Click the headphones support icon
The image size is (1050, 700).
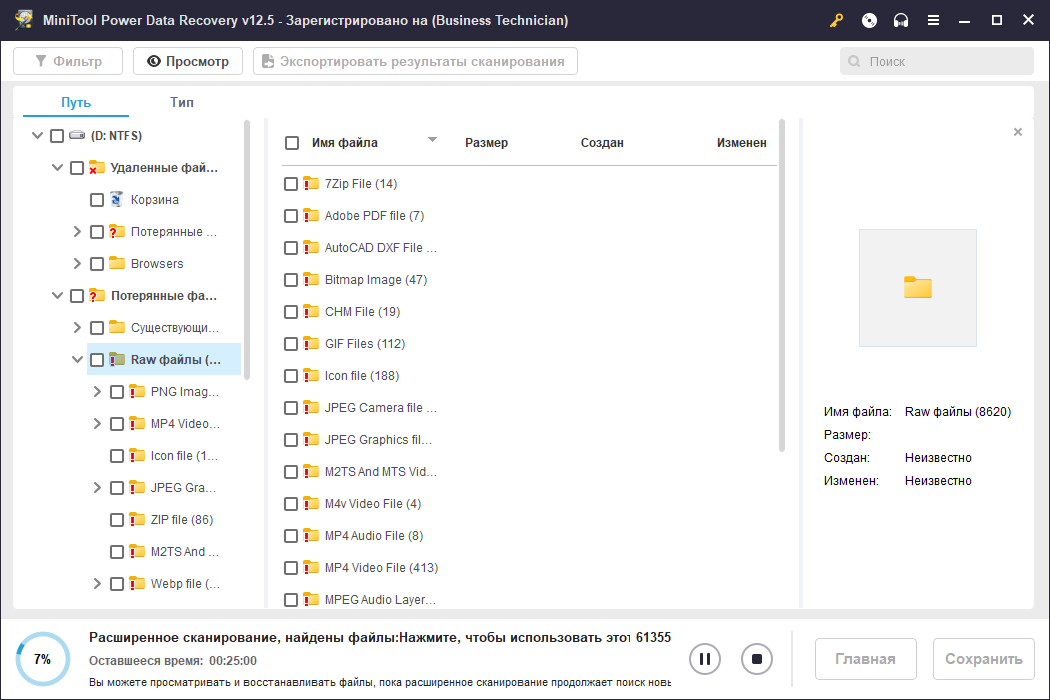tap(901, 20)
